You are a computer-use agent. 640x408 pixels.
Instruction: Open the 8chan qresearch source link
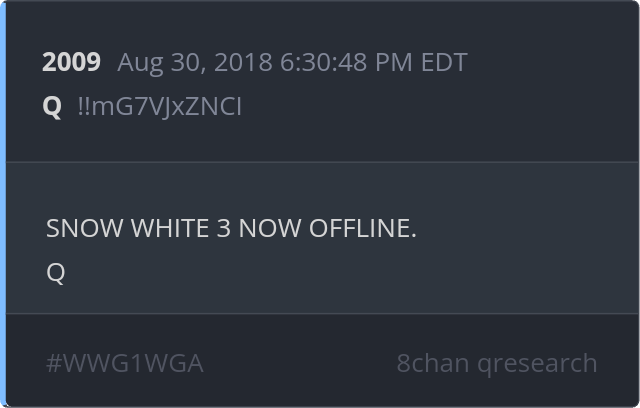click(x=497, y=363)
